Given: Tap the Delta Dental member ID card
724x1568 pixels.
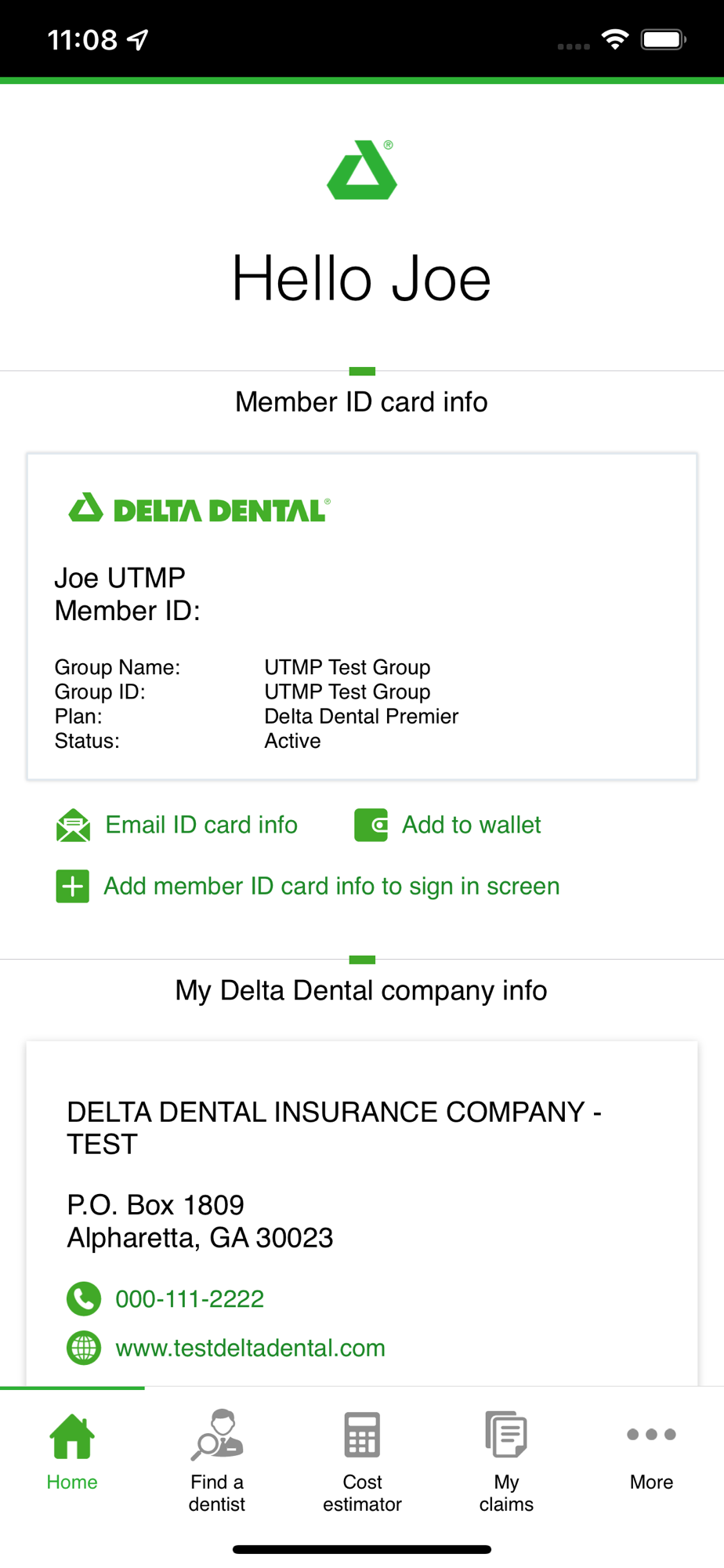Looking at the screenshot, I should pos(362,616).
